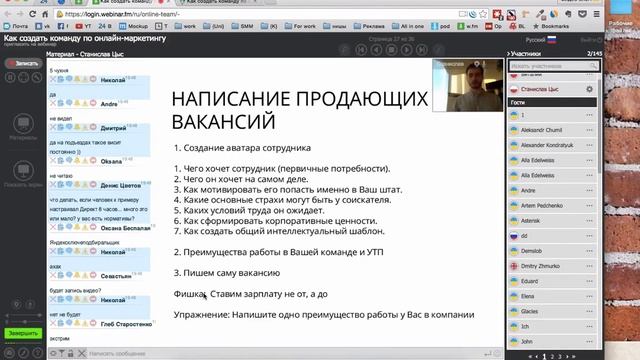Image resolution: width=640 pixels, height=360 pixels.
Task: Click the pencil icon at sidebar bottom
Action: (x=23, y=353)
